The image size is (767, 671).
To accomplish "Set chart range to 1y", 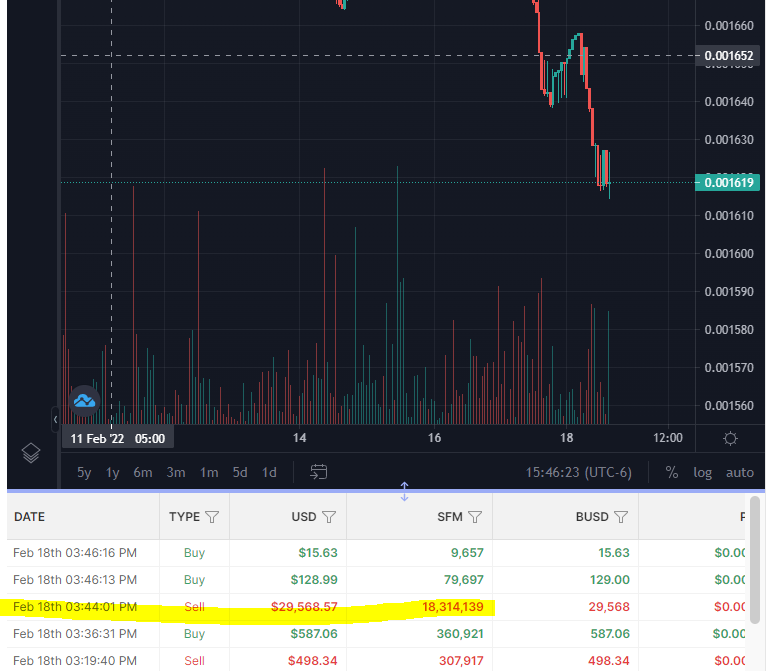I will 113,472.
